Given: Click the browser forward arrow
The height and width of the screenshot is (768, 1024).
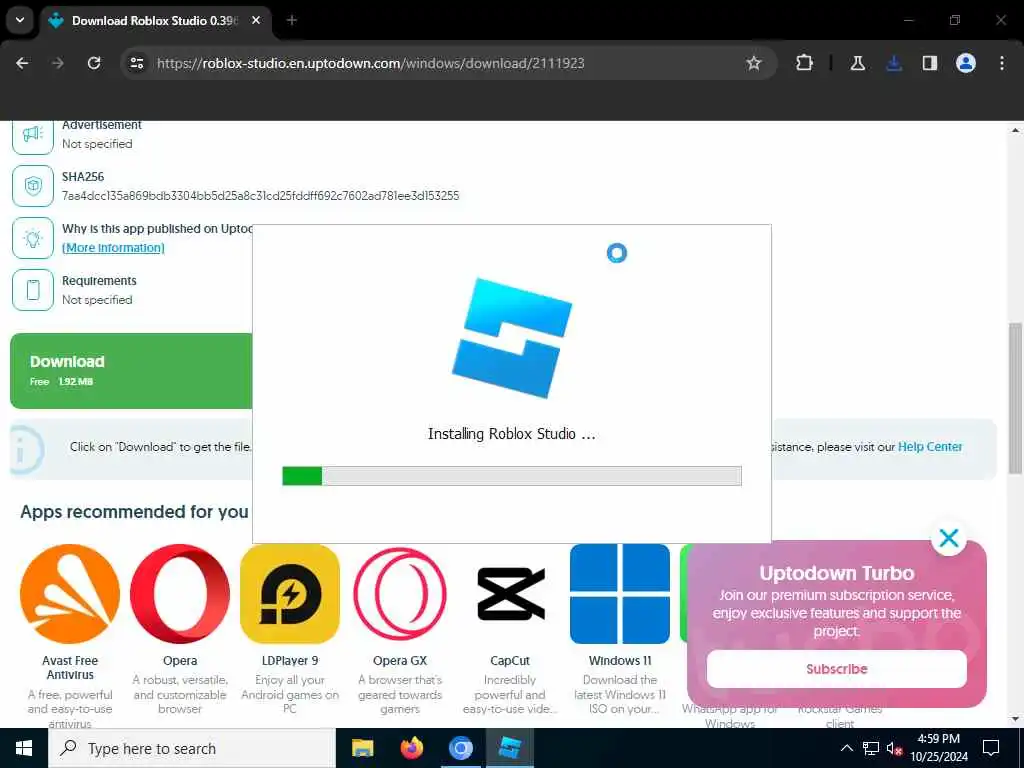Looking at the screenshot, I should [58, 63].
